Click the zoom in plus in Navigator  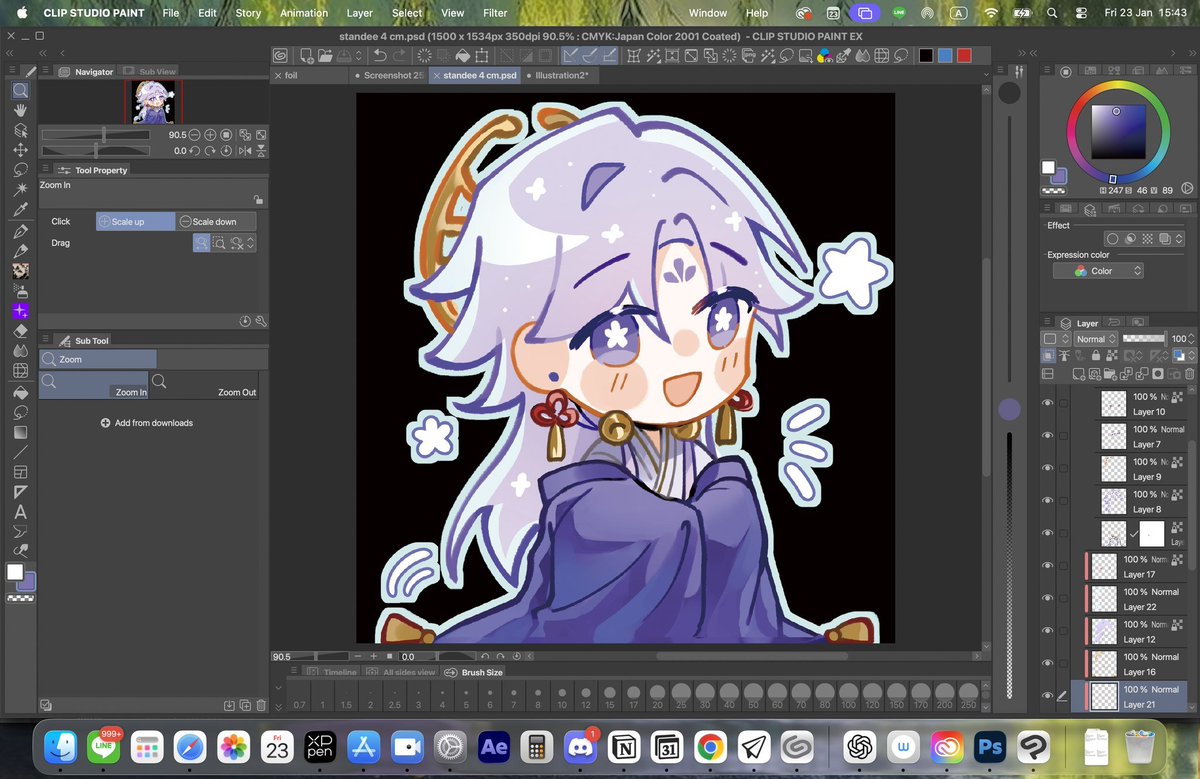[210, 135]
